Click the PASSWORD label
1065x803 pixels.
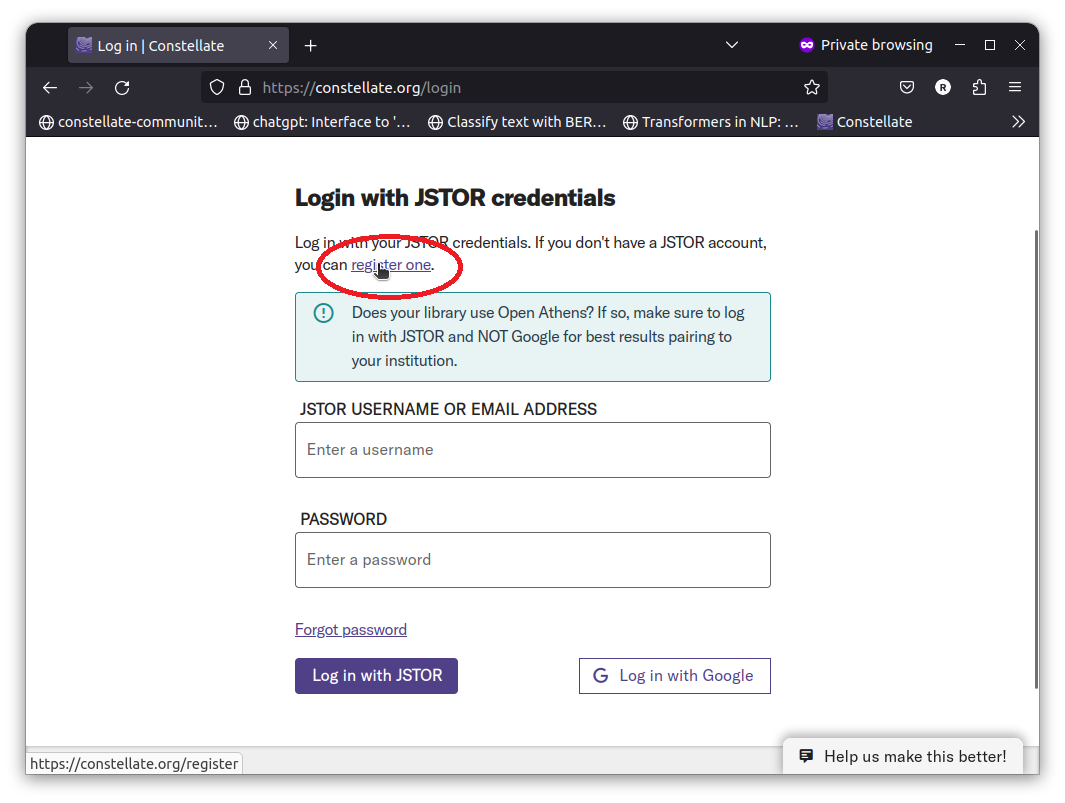coord(344,519)
